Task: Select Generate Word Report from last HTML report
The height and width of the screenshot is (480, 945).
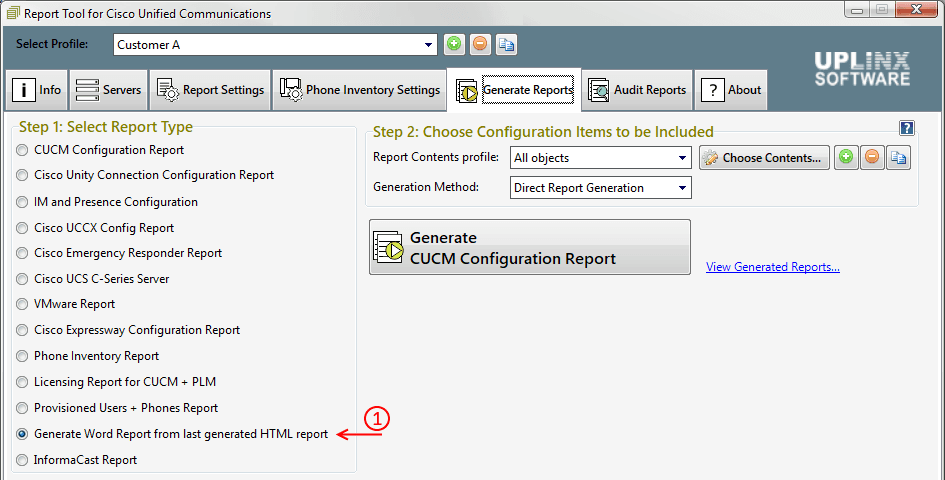Action: click(172, 434)
